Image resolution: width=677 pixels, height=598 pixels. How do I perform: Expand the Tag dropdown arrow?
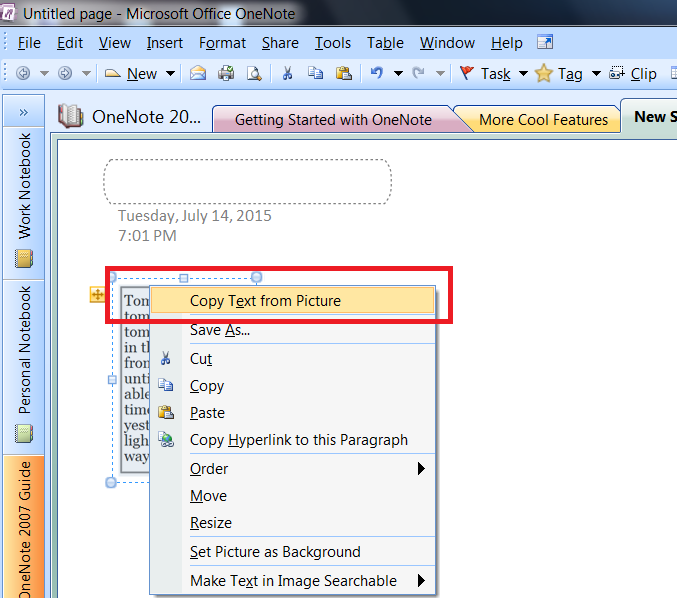pos(596,73)
